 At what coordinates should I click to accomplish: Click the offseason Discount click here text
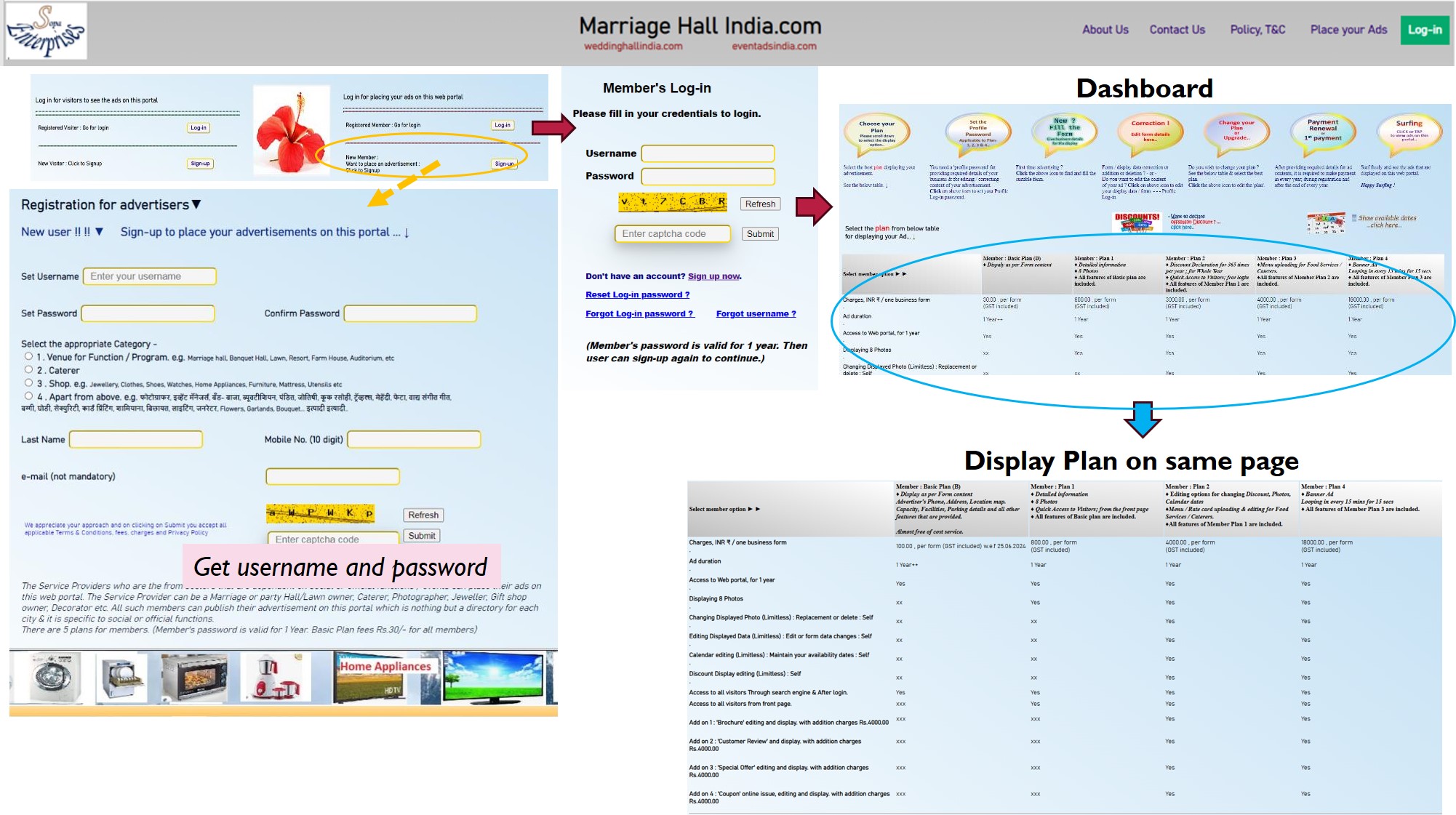pos(1194,222)
